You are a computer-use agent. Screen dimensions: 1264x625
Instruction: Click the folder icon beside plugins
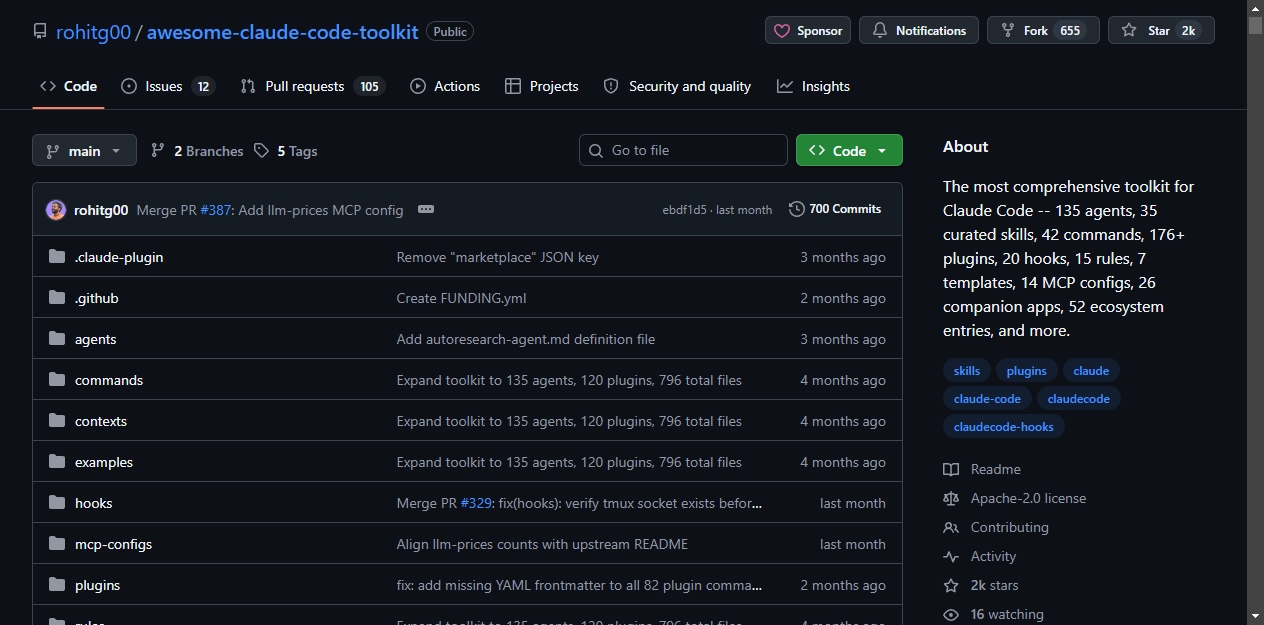[x=57, y=585]
